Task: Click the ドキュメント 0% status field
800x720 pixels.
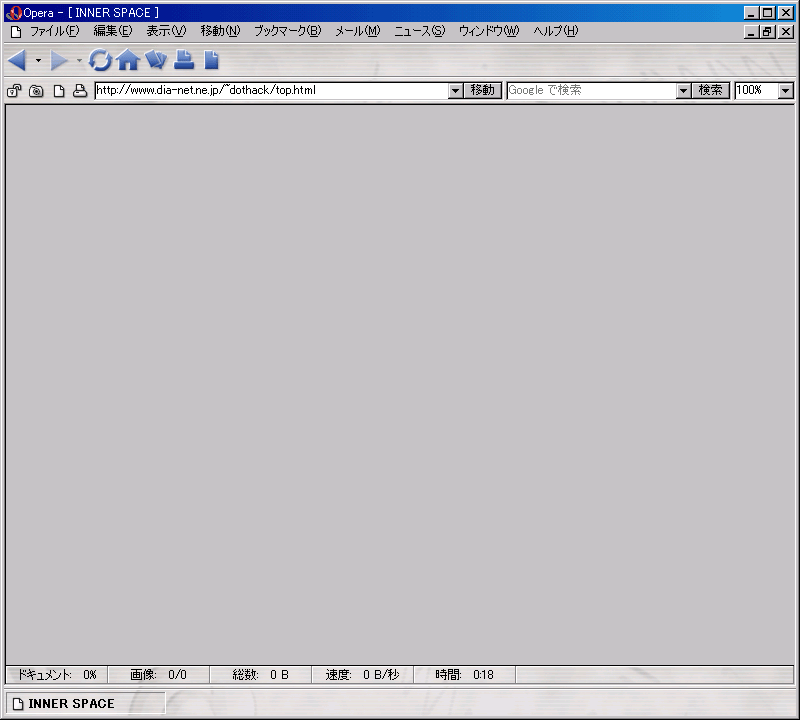Action: point(57,675)
